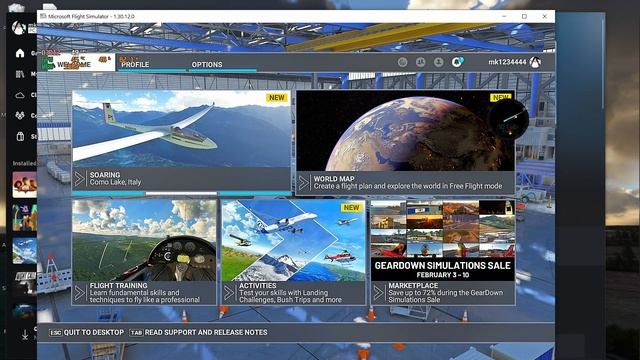The image size is (640, 360).
Task: Select the first installed game thumbnail in the Xbox app
Action: [x=24, y=184]
